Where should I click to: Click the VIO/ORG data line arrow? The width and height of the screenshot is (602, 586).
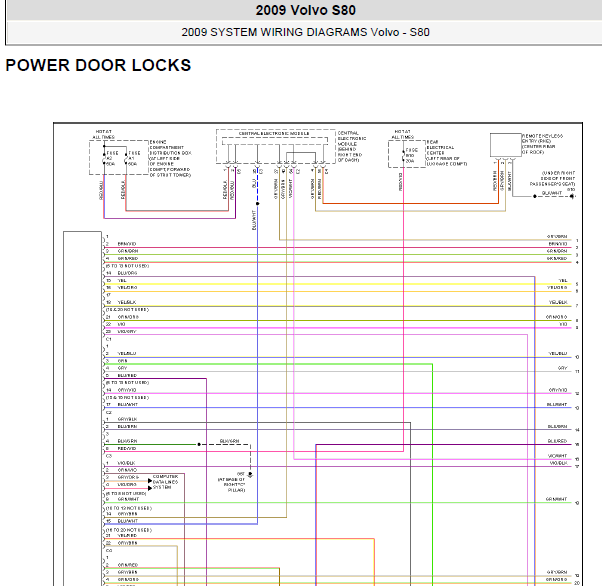tap(150, 488)
